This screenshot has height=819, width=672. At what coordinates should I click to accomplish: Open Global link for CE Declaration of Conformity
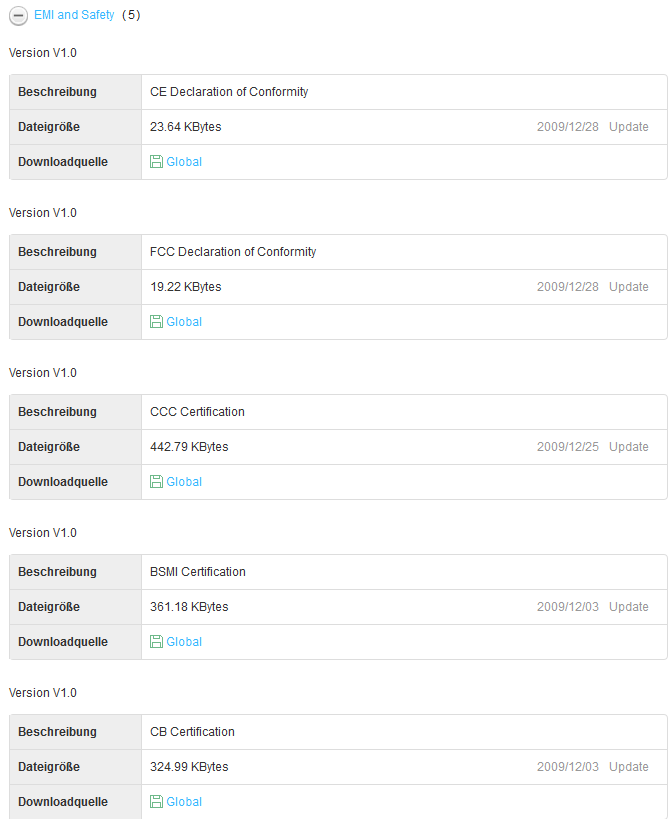[x=184, y=162]
